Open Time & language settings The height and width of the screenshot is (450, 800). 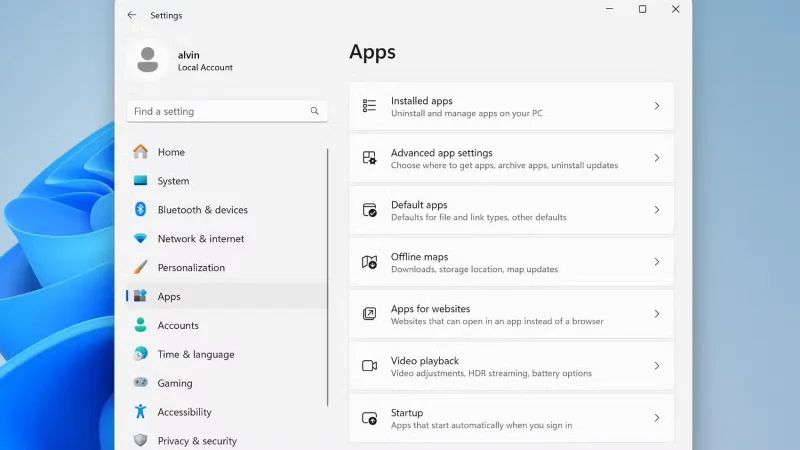pyautogui.click(x=195, y=354)
